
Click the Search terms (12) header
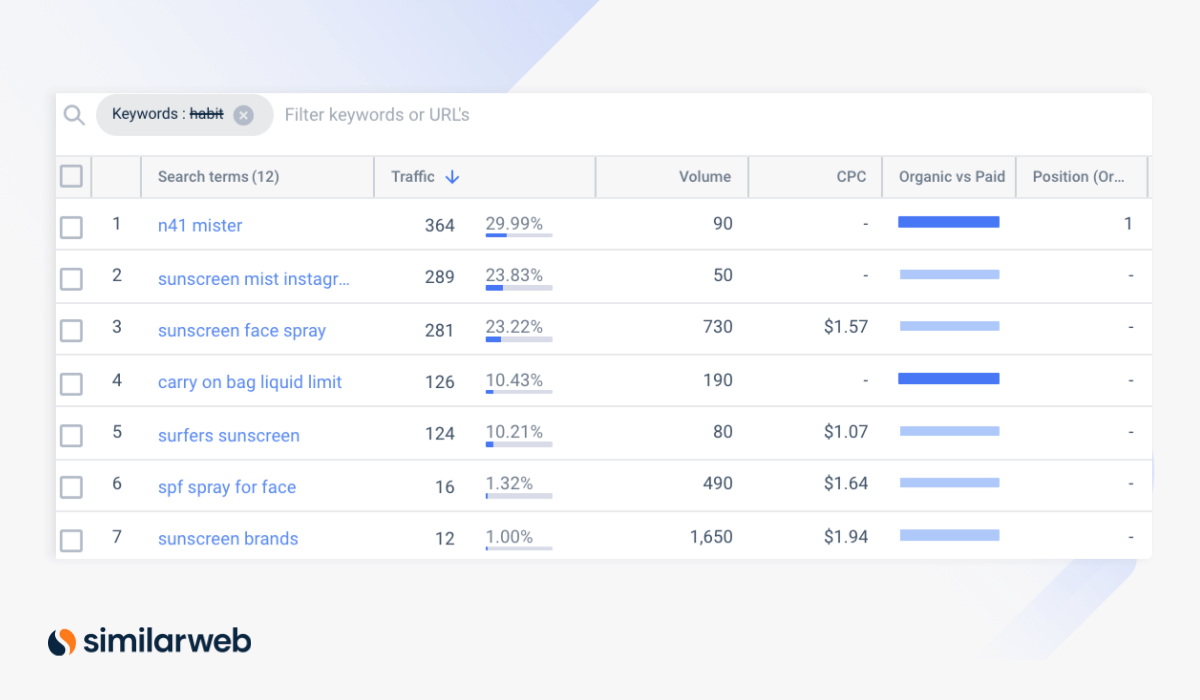[218, 177]
